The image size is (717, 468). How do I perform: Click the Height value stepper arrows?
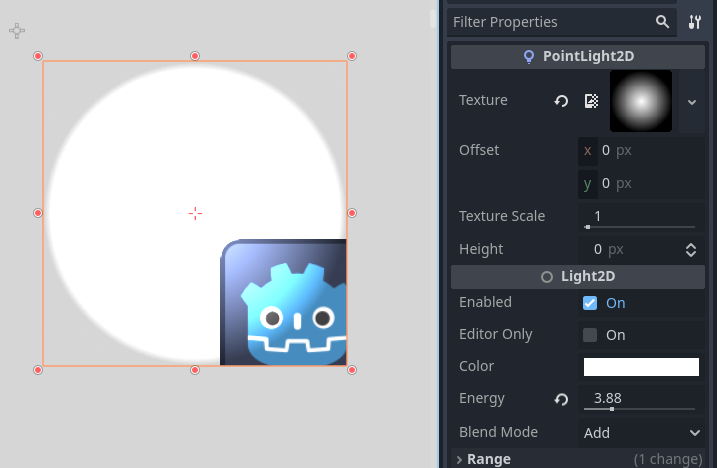[690, 249]
